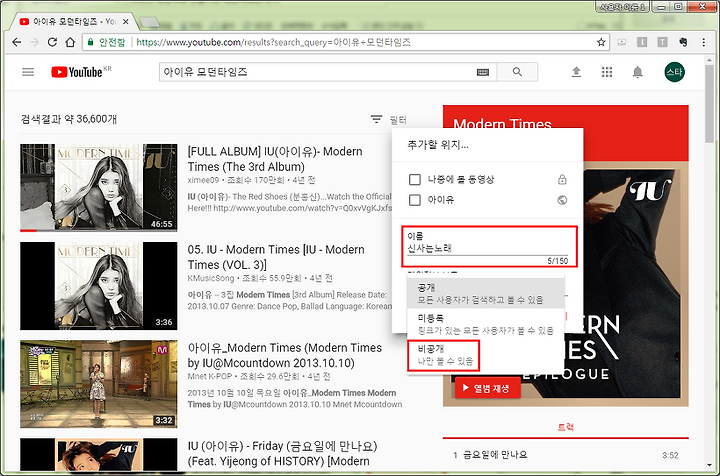720x476 pixels.
Task: Click the 검색결과 약 36,600개 result count
Action: coord(69,119)
